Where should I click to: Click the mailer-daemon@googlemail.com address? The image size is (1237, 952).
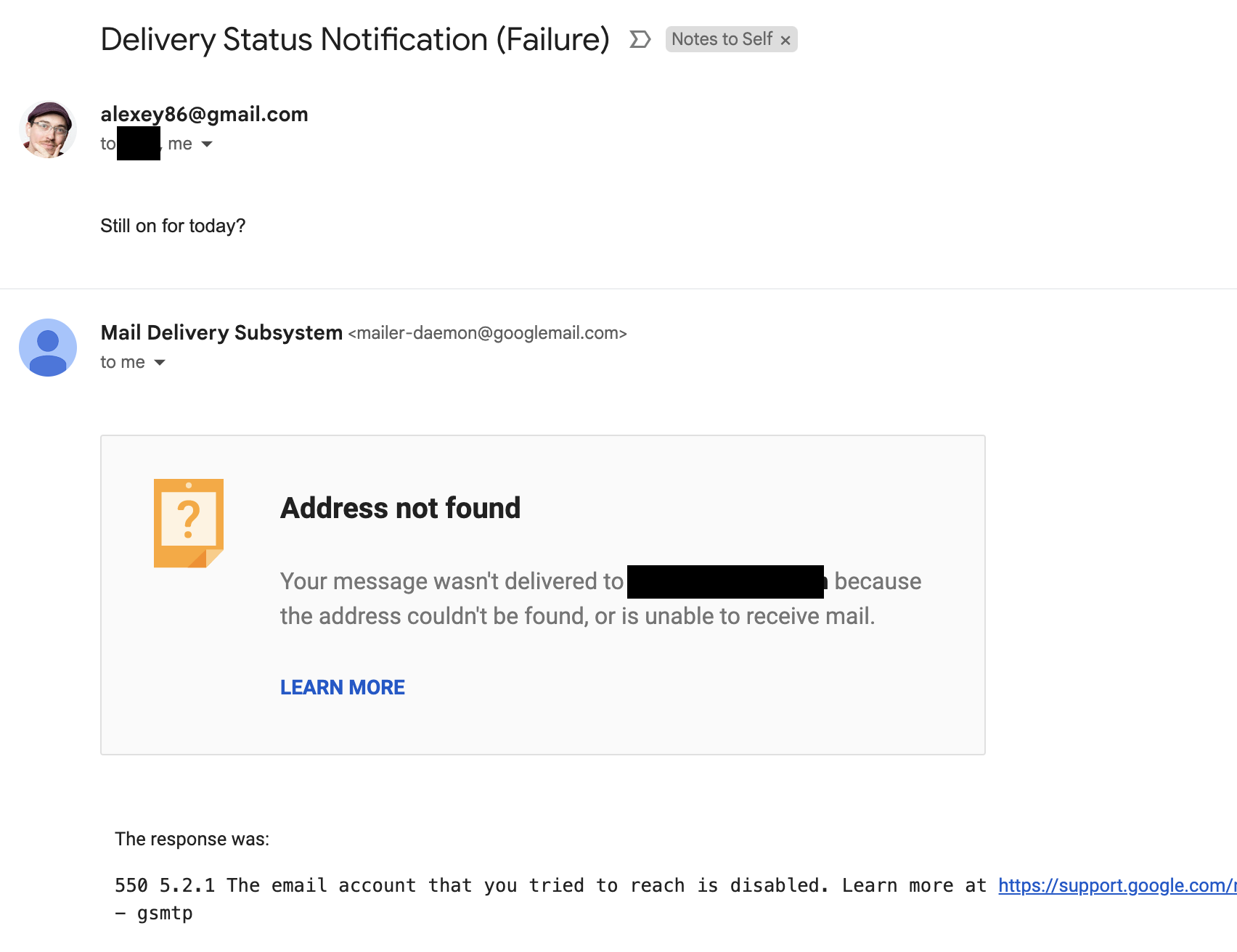[487, 333]
